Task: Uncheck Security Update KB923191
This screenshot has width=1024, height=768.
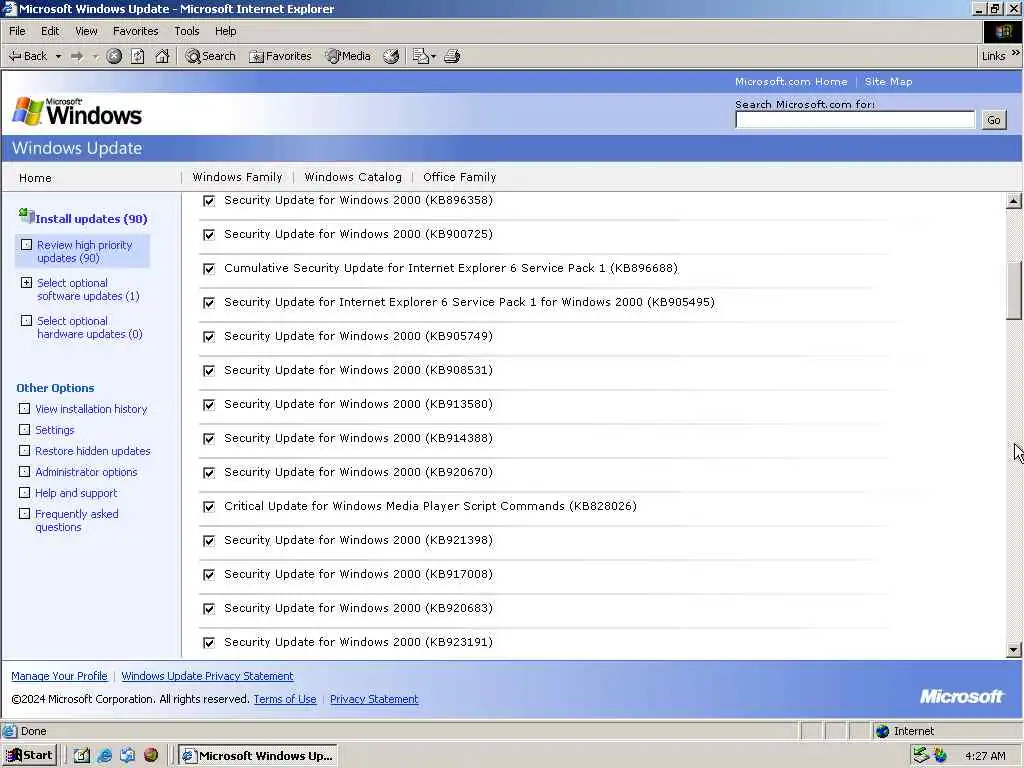Action: click(209, 642)
